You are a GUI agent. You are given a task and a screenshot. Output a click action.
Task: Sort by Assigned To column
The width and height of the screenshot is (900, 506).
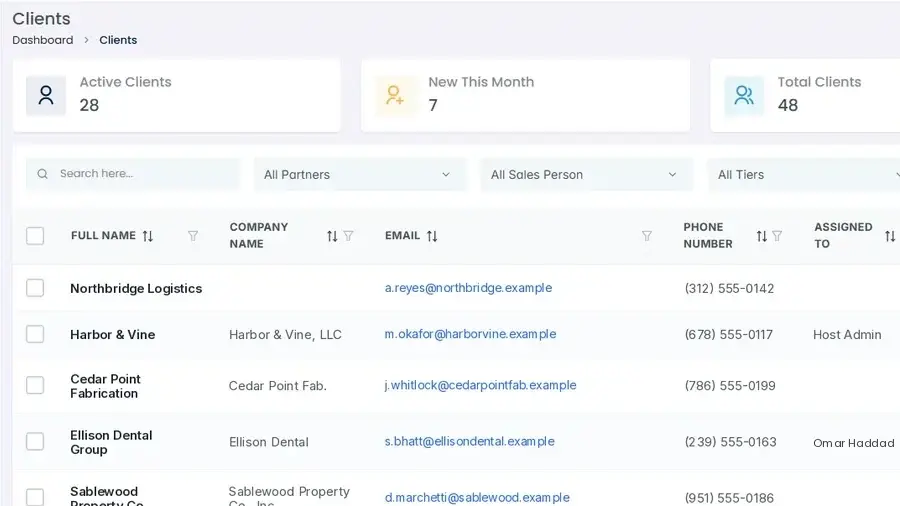point(890,236)
